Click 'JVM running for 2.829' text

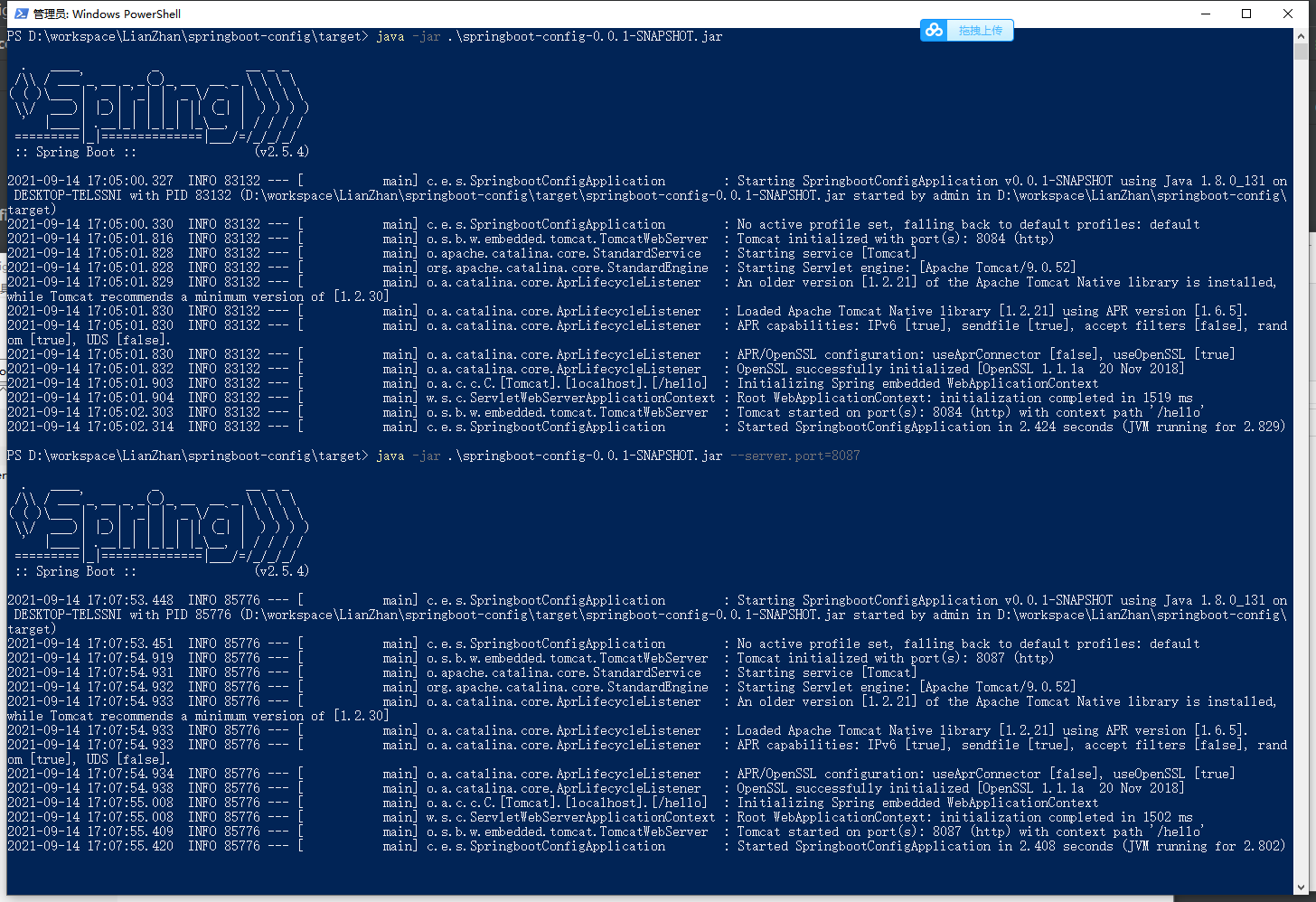(x=1203, y=427)
